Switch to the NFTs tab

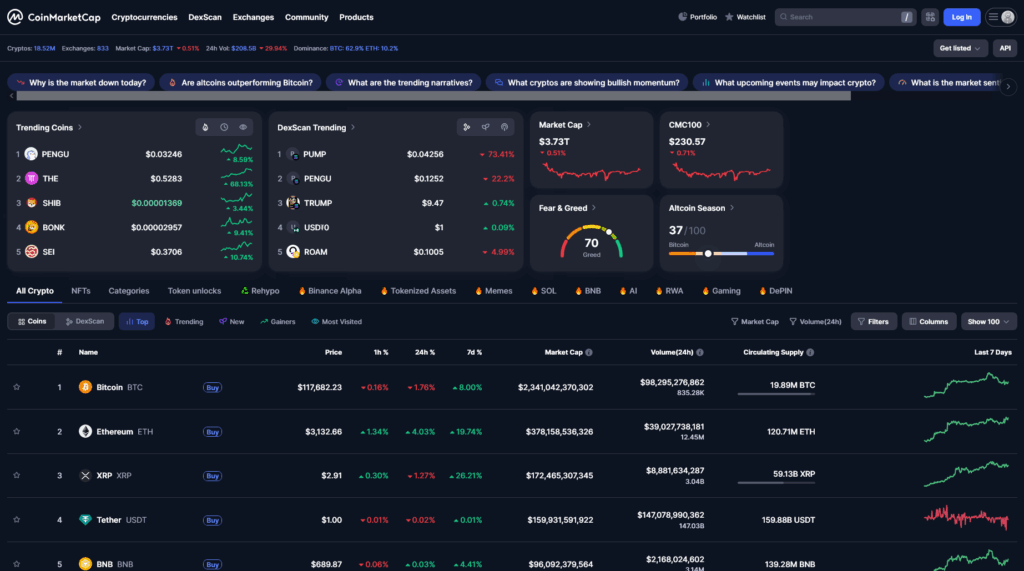pyautogui.click(x=81, y=291)
